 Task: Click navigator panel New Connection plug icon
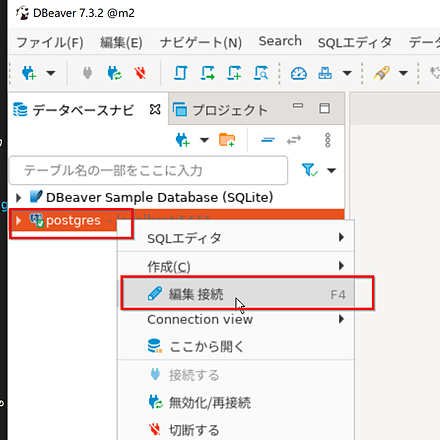click(183, 140)
